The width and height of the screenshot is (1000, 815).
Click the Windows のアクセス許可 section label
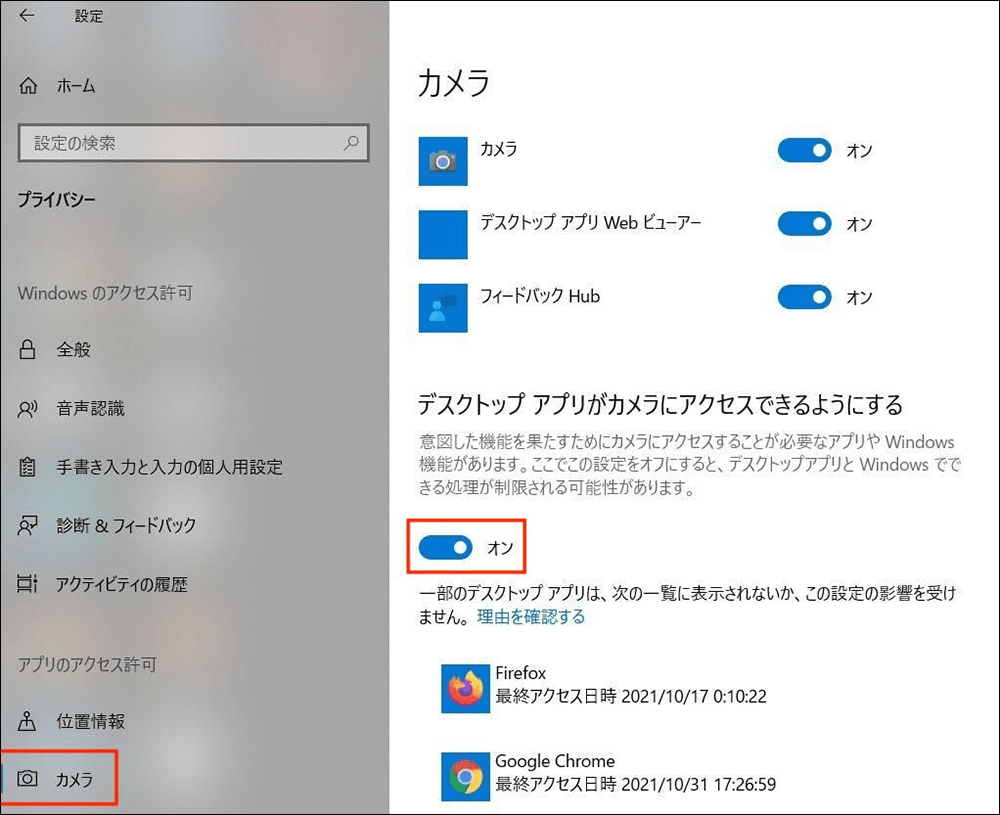[x=105, y=293]
